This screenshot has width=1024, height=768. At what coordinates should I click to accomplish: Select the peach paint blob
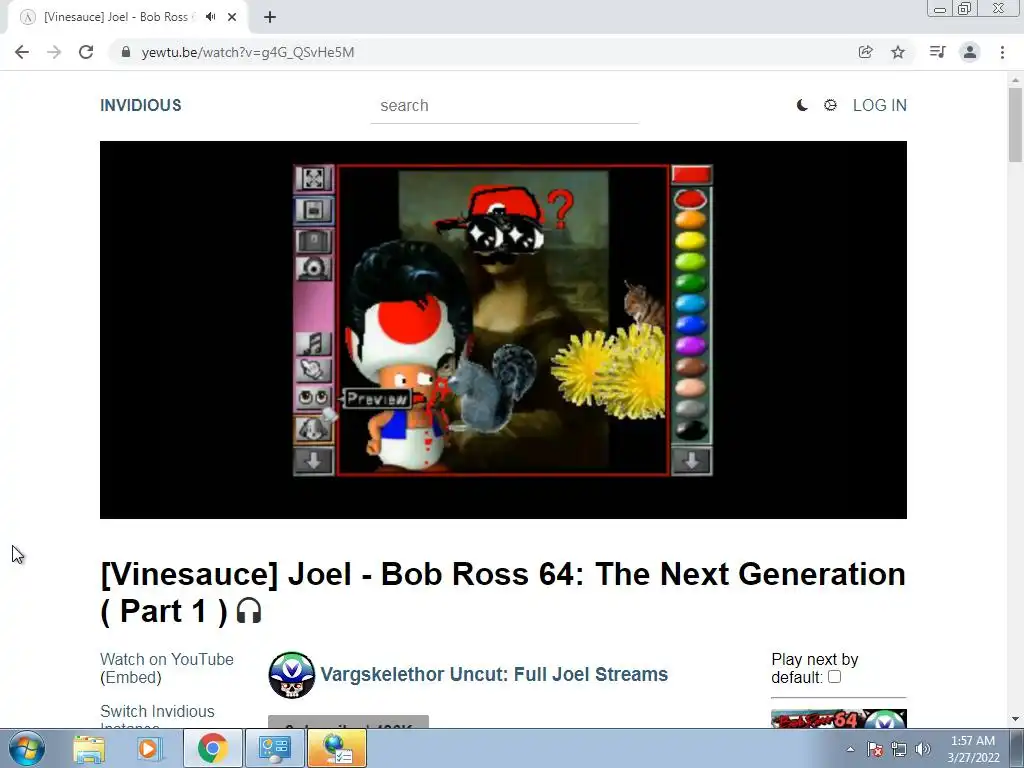click(690, 387)
